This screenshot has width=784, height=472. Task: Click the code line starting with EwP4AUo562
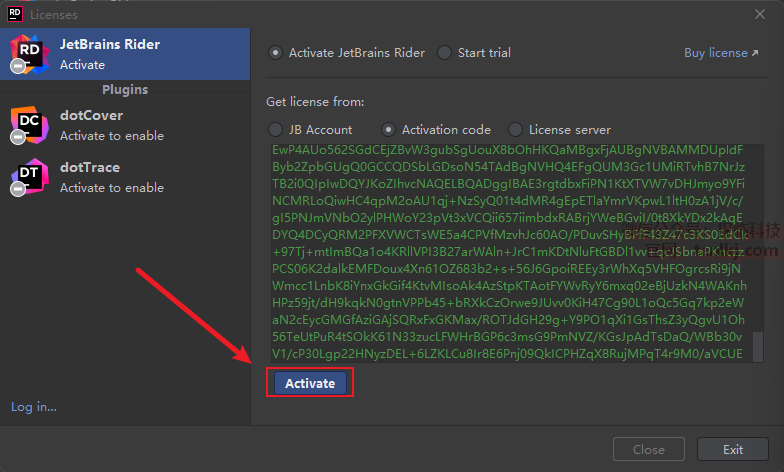[x=508, y=150]
